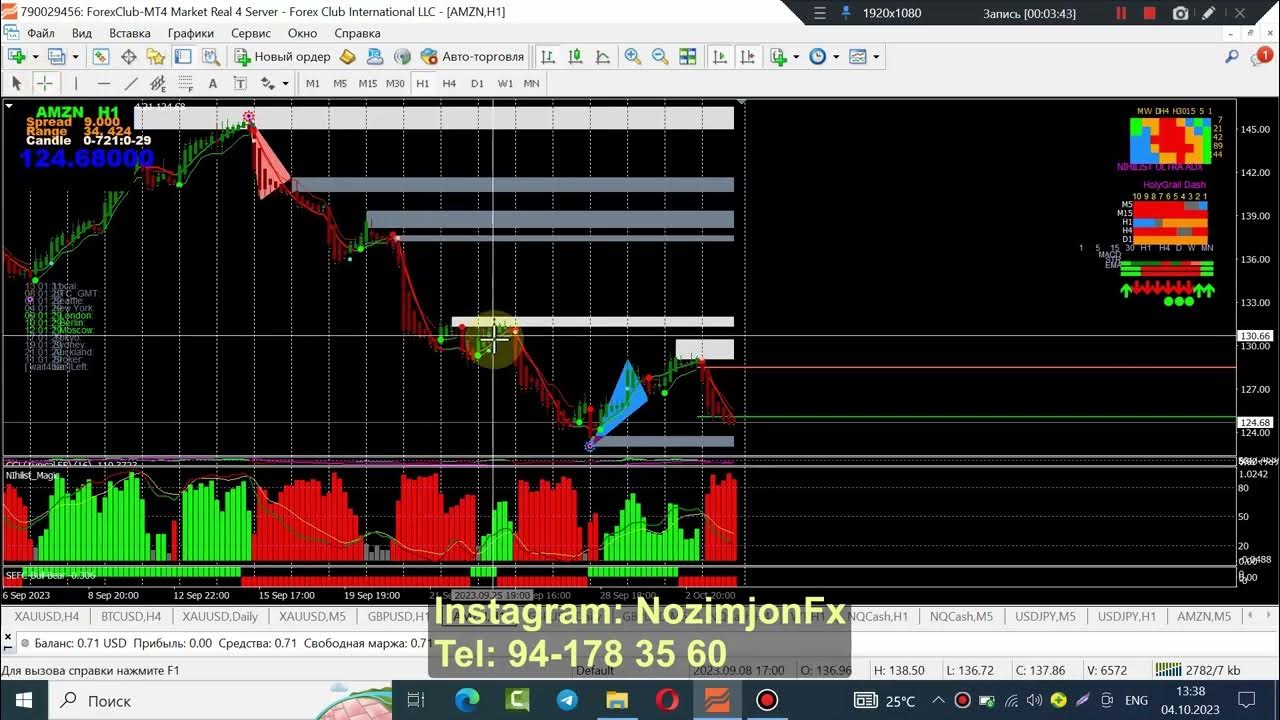Open the Вставка menu
1280x720 pixels.
pos(130,32)
